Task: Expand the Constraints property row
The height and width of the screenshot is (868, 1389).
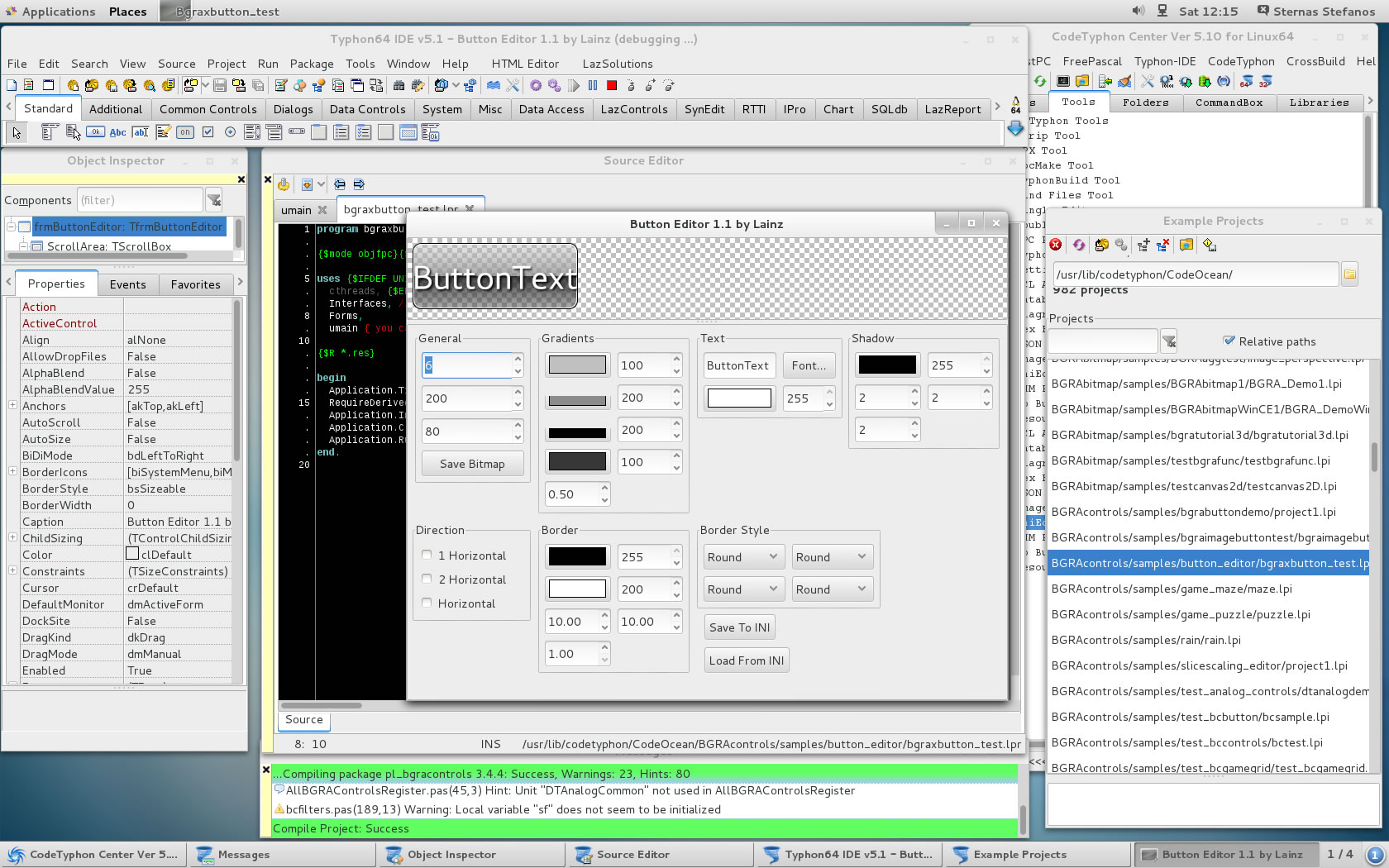Action: [x=12, y=570]
